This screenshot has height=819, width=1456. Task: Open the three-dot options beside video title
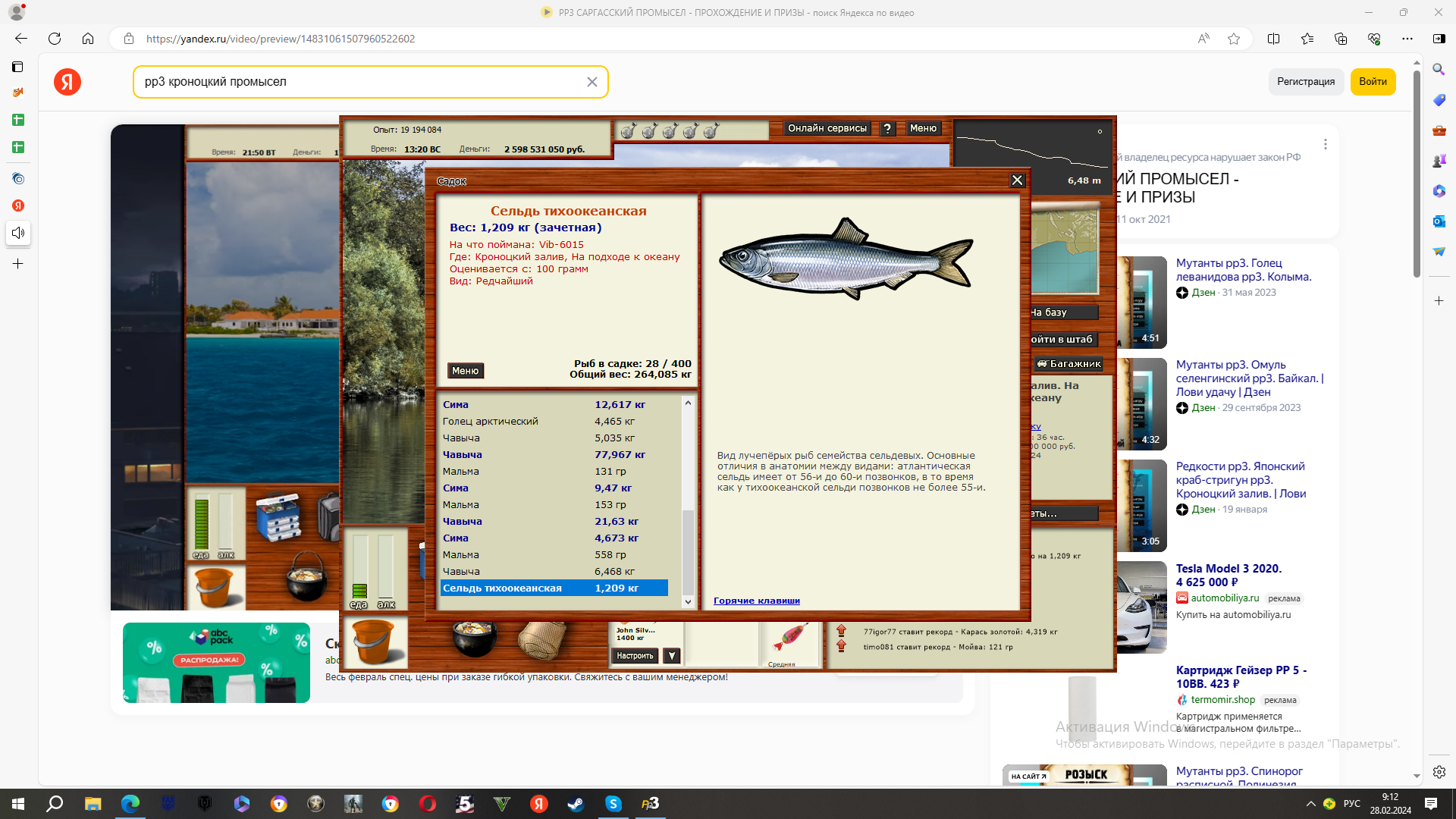coord(1325,144)
